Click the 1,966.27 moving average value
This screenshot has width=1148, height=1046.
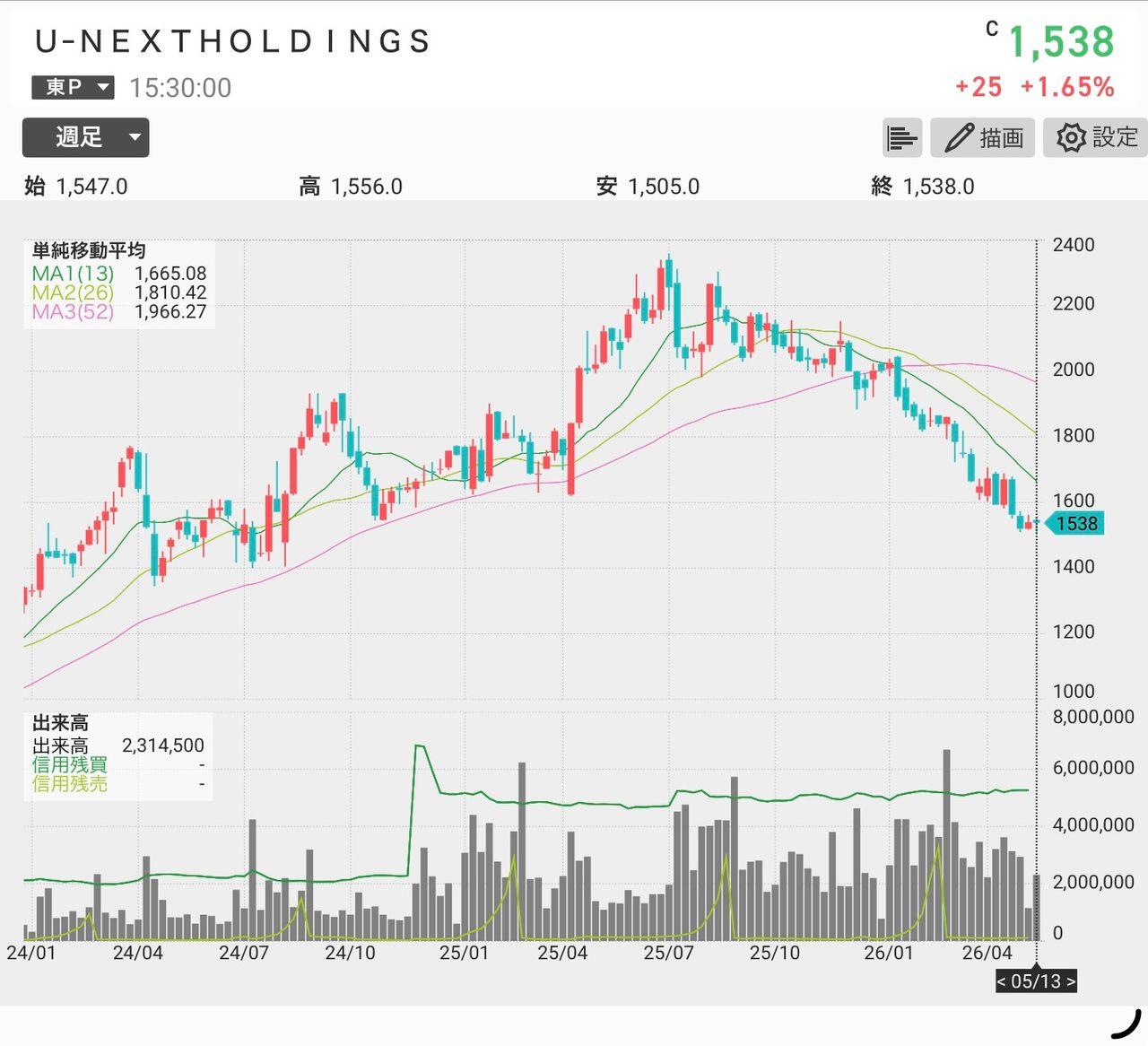[170, 312]
